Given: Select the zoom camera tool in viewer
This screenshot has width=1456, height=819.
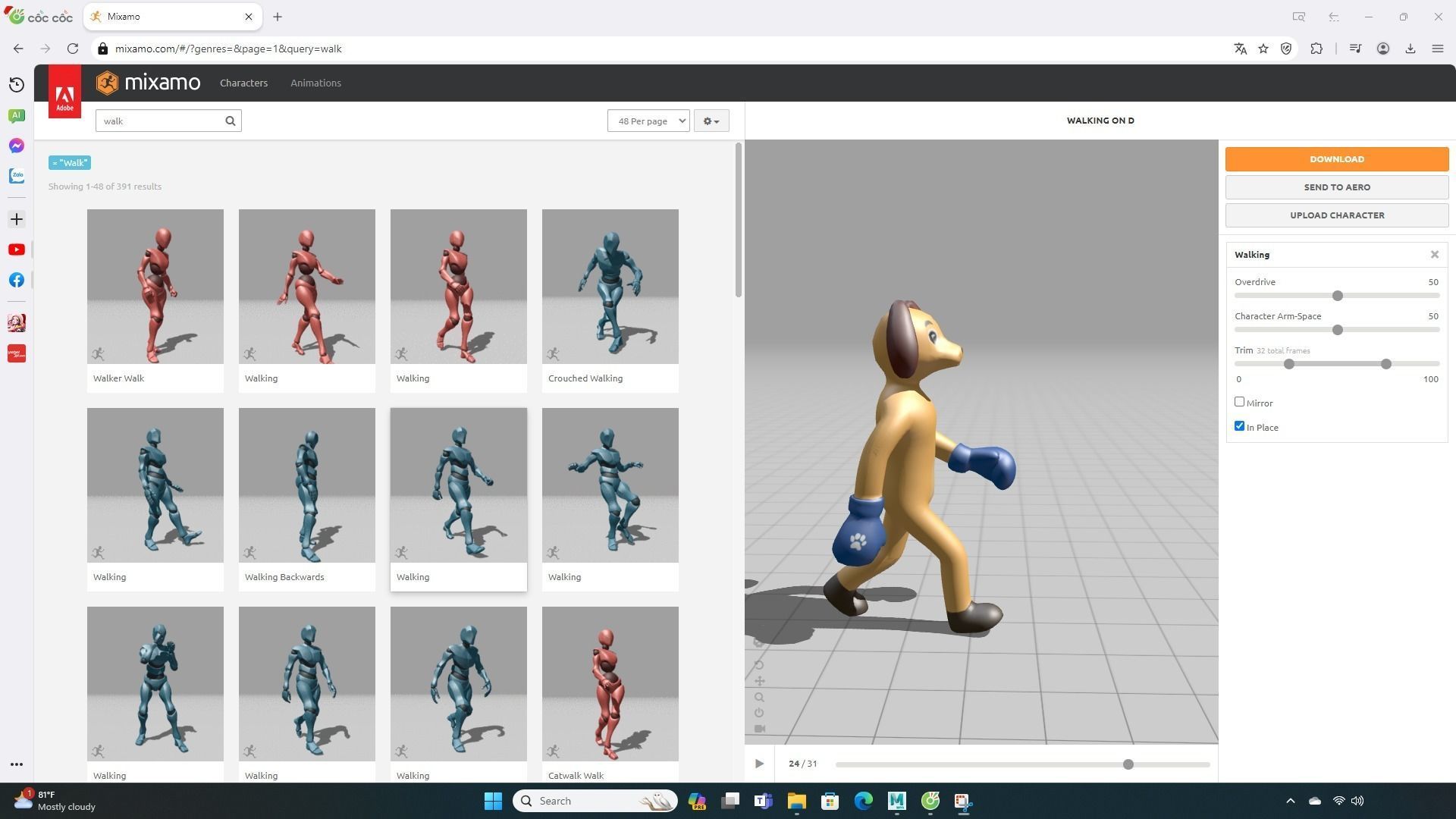Looking at the screenshot, I should click(759, 697).
